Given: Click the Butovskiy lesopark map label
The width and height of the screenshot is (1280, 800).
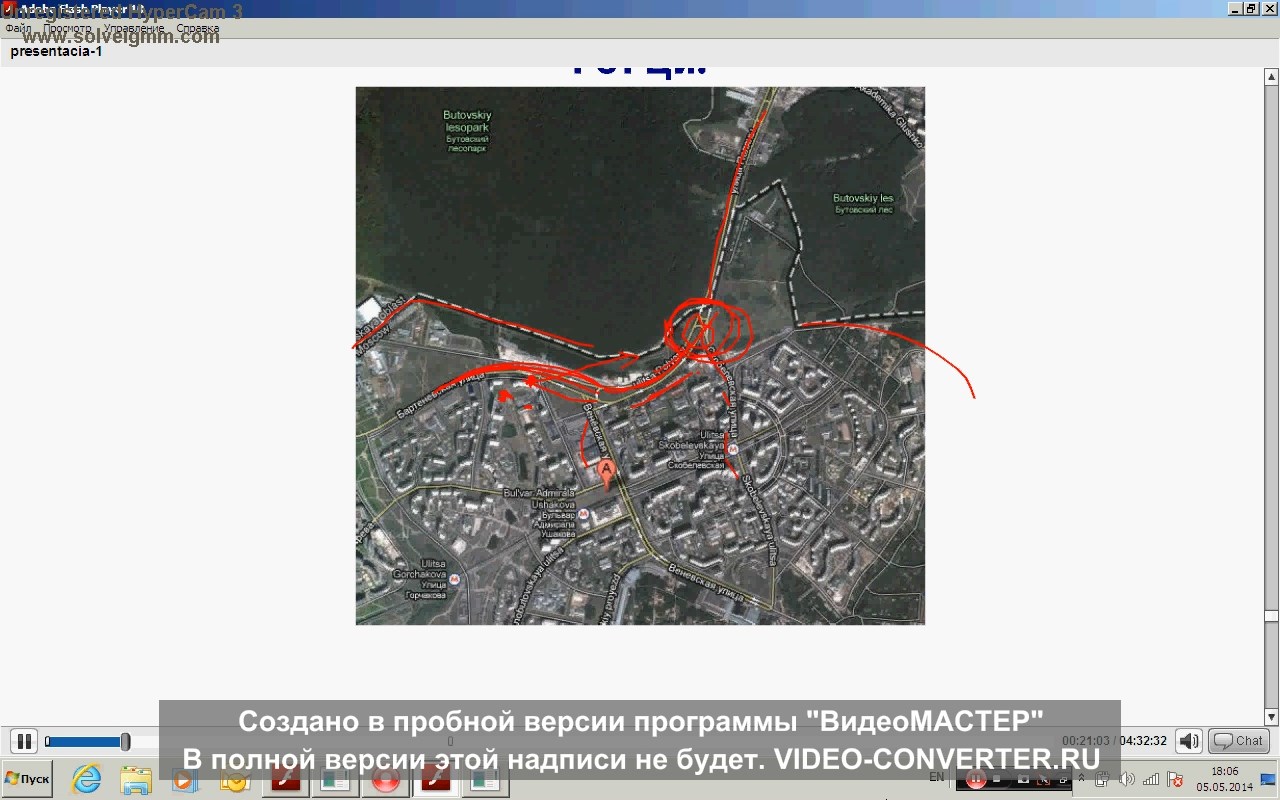Looking at the screenshot, I should (467, 131).
